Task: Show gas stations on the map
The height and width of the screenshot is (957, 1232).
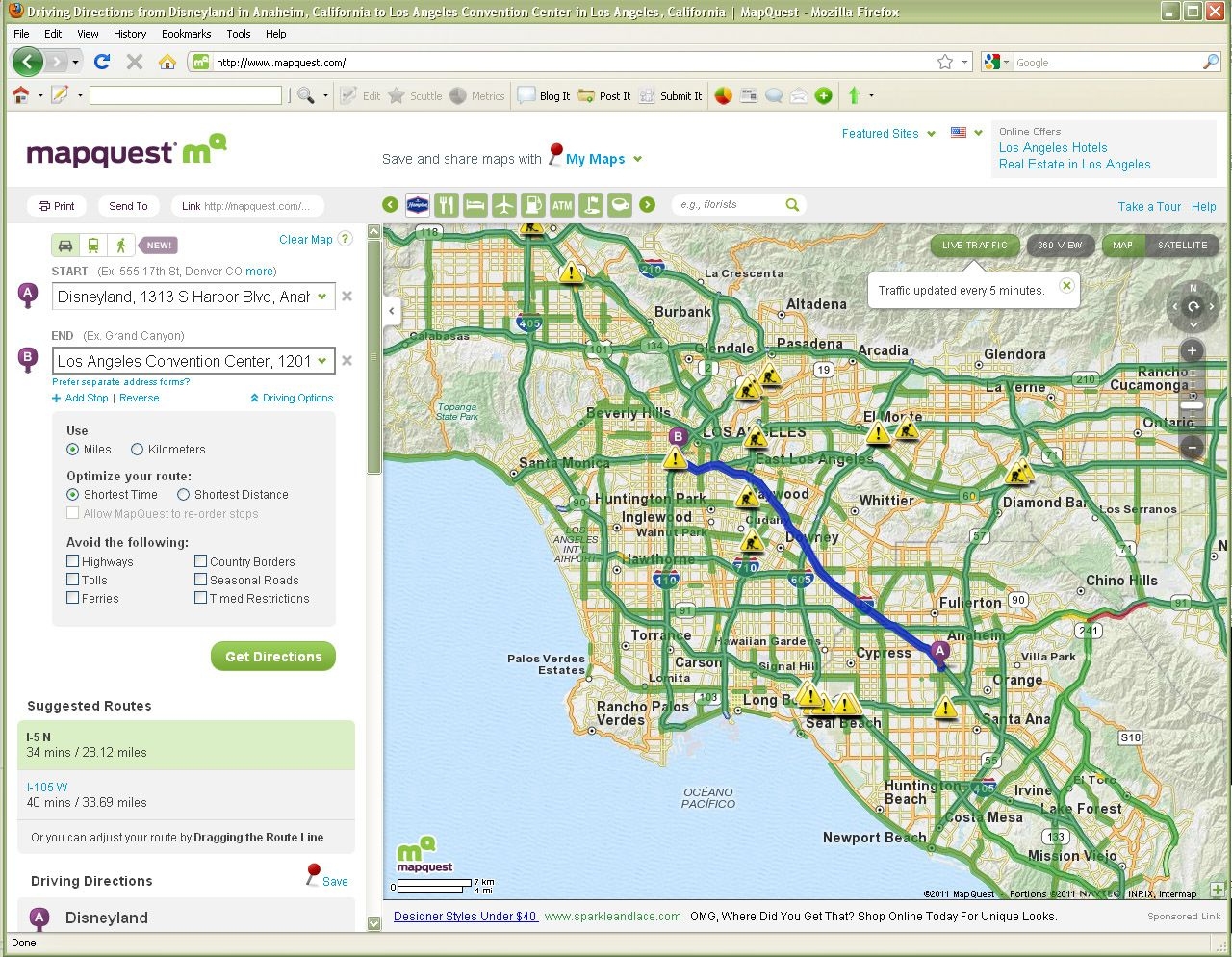Action: (x=533, y=205)
